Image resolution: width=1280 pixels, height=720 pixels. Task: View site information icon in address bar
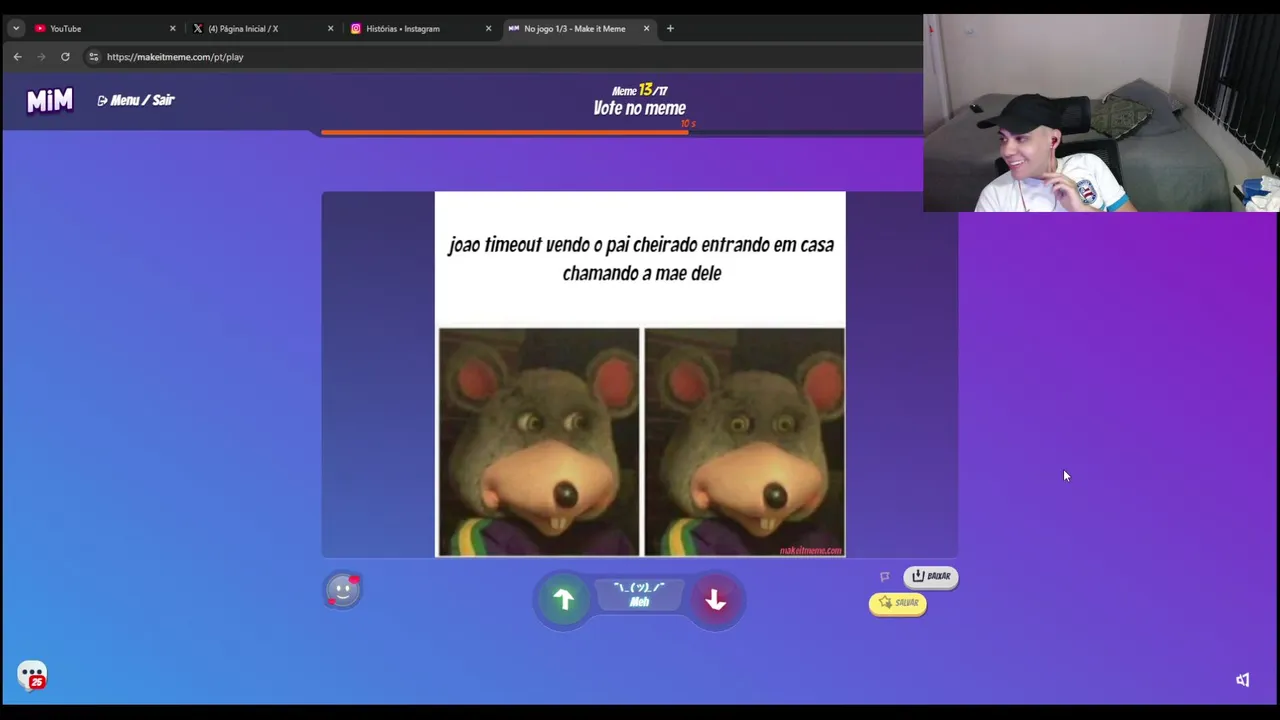point(94,57)
